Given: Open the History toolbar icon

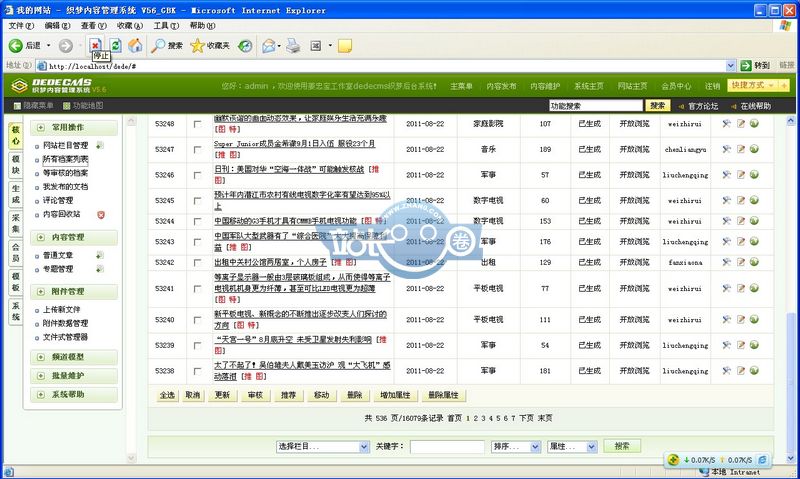Looking at the screenshot, I should click(x=245, y=46).
